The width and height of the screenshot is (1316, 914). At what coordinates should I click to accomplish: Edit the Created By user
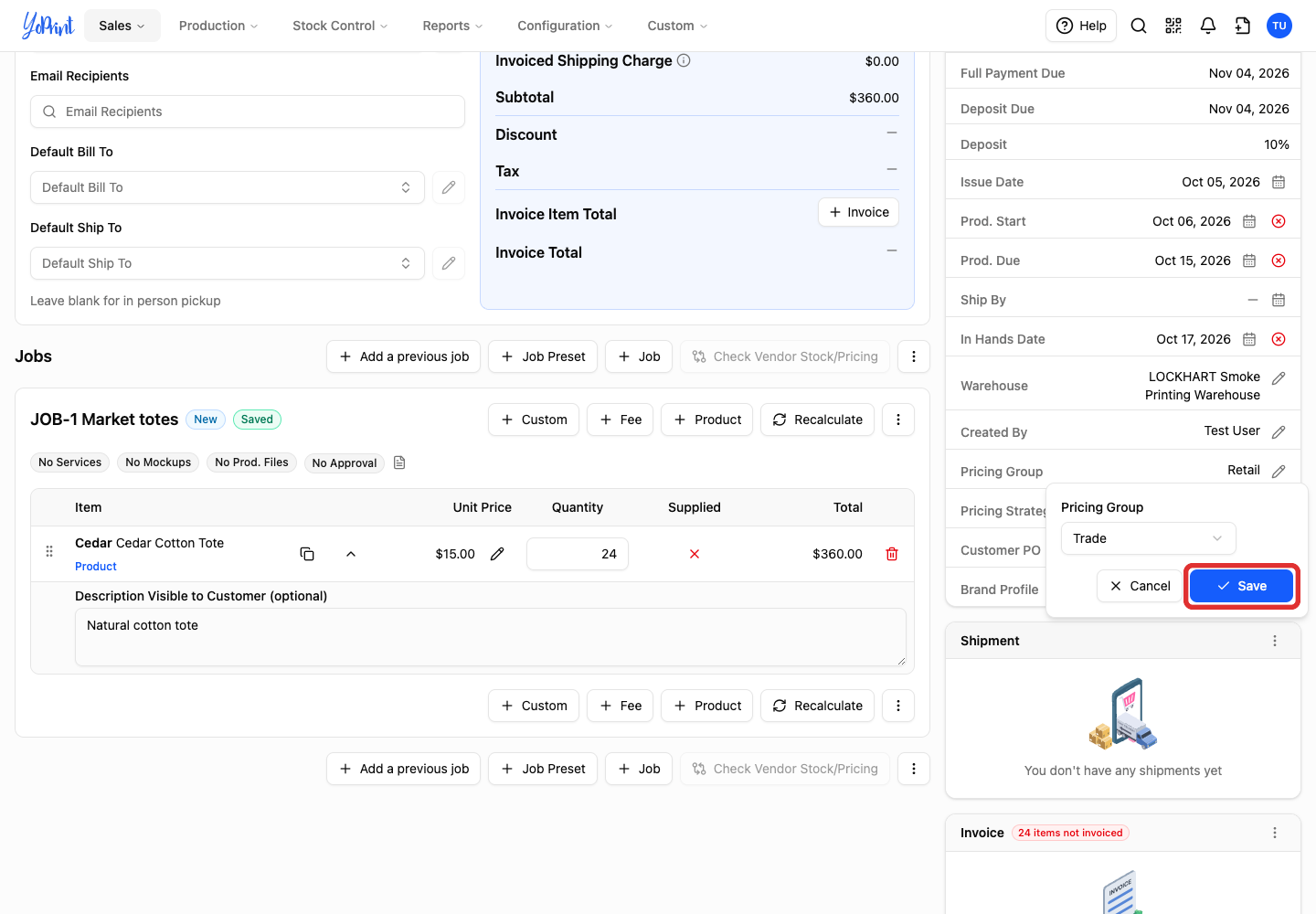click(x=1279, y=431)
